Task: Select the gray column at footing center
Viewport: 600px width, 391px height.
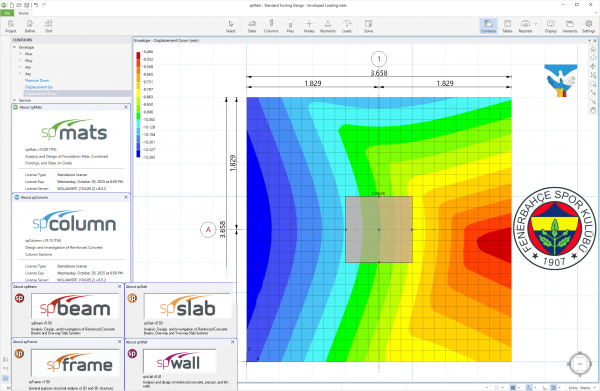Action: [x=379, y=230]
